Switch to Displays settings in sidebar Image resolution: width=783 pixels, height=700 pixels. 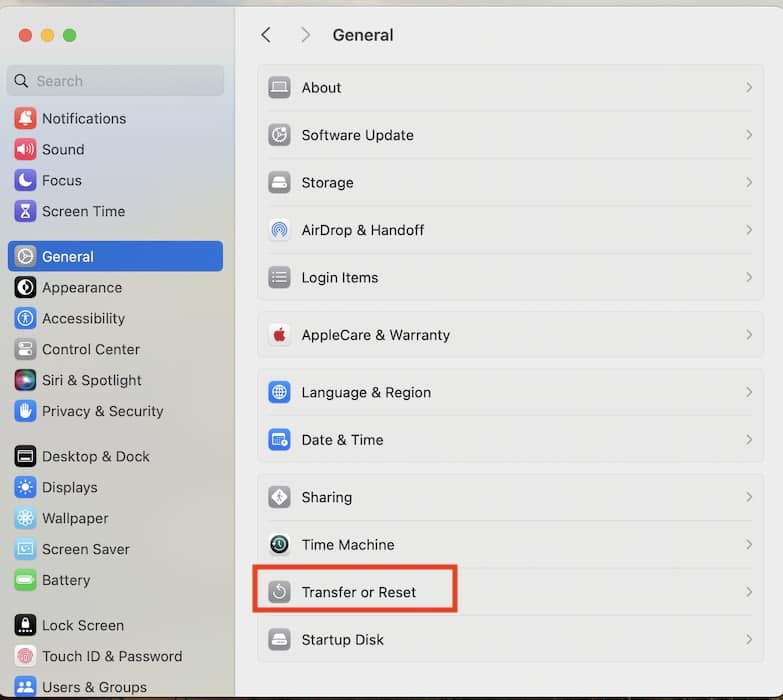coord(69,487)
